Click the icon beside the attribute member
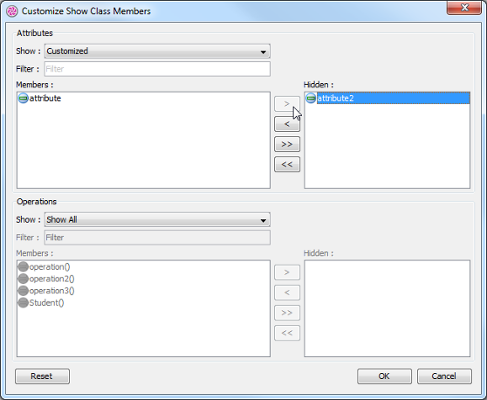 pos(23,98)
